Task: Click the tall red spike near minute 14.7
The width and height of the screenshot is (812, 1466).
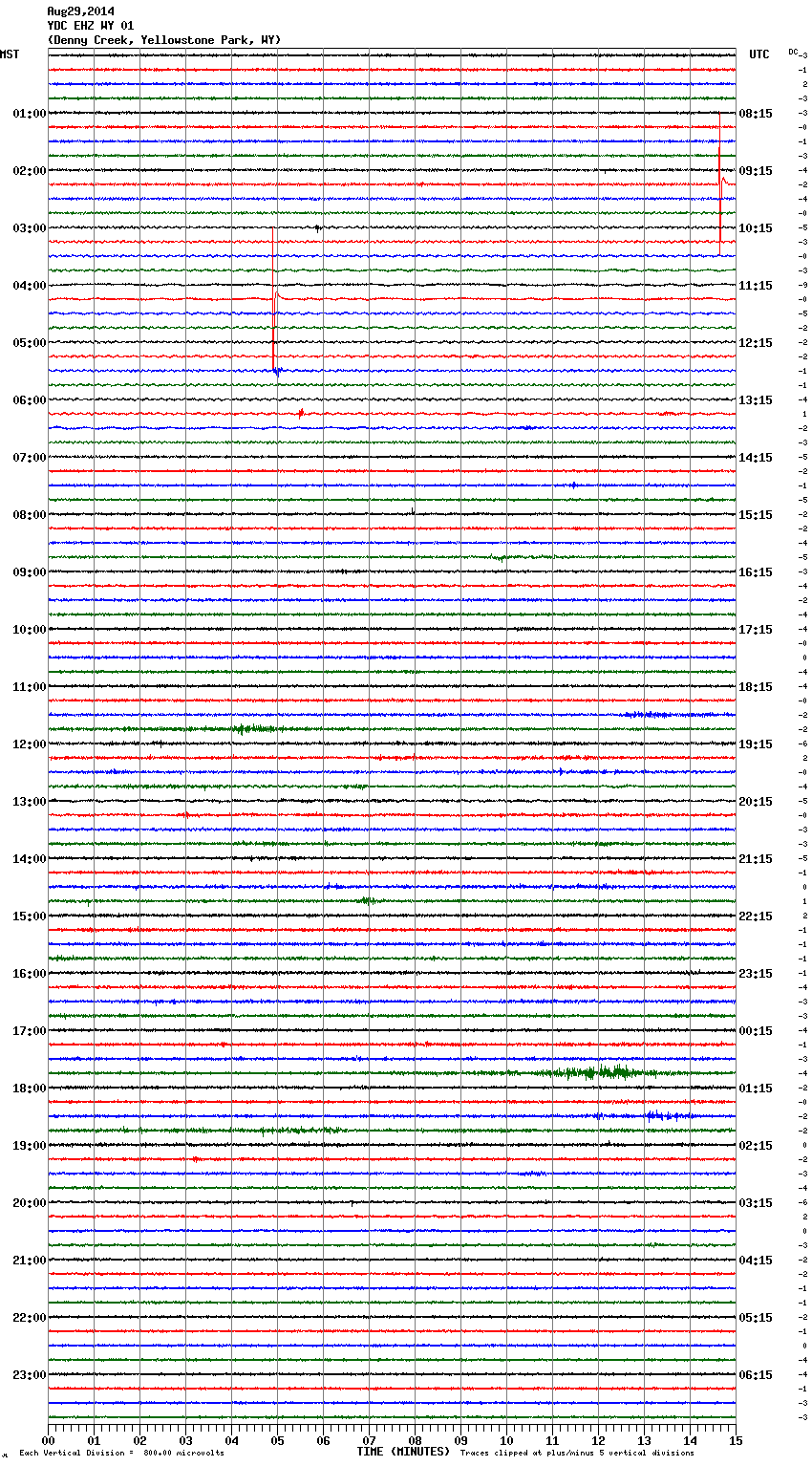Action: pyautogui.click(x=720, y=182)
